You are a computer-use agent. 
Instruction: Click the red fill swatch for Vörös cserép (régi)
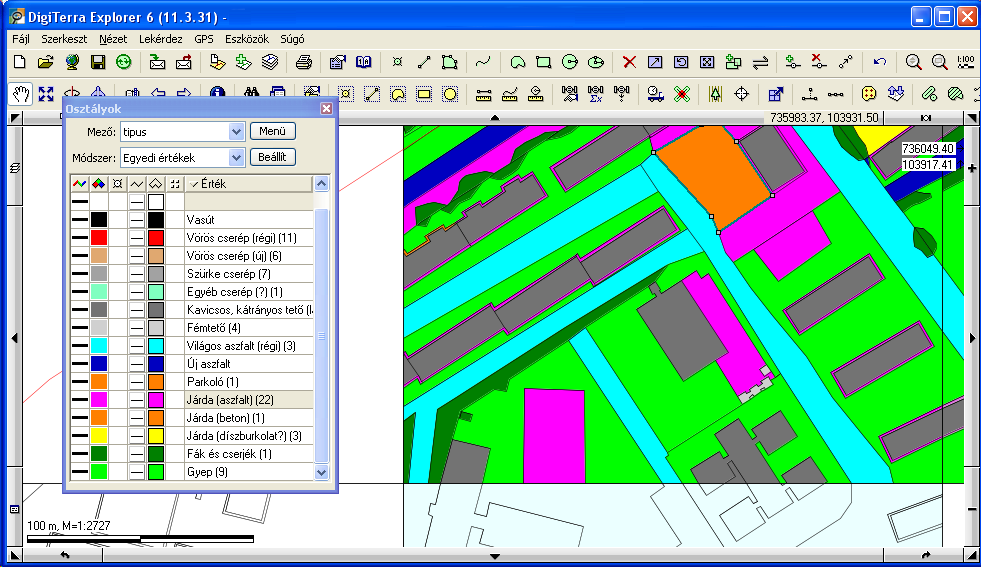click(x=99, y=238)
